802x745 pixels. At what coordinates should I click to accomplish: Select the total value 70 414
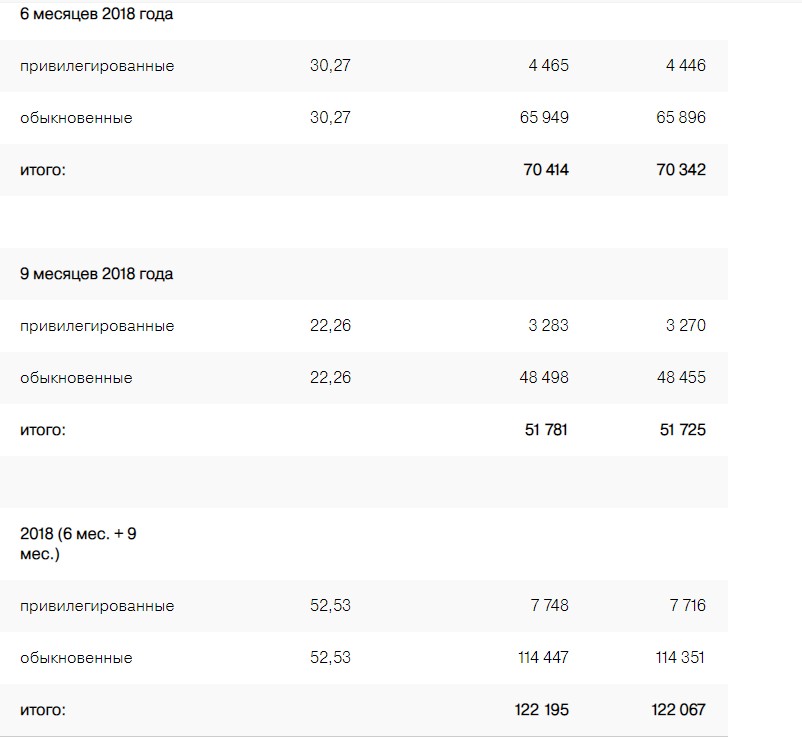click(546, 170)
